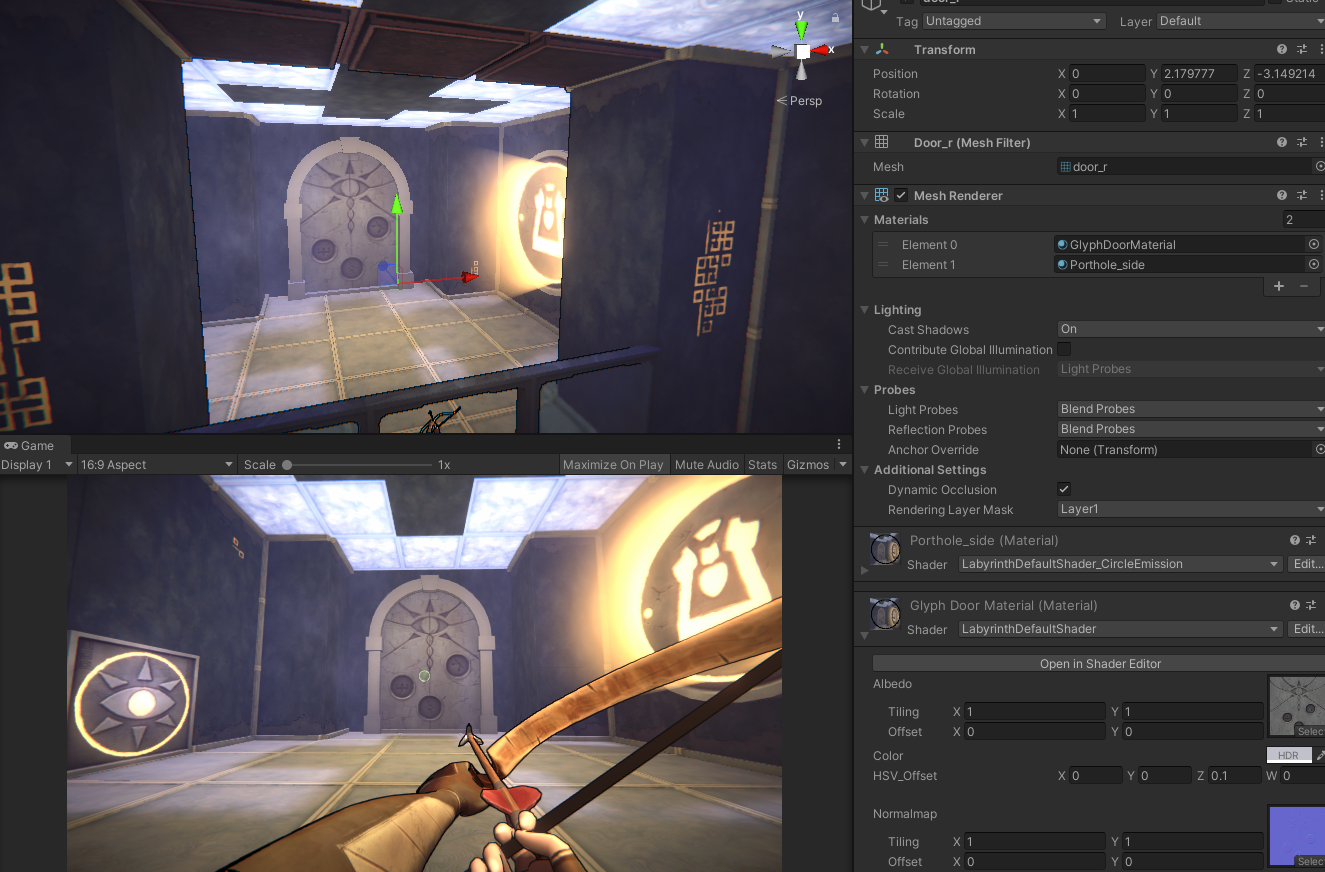Open Light Probes dropdown
The image size is (1325, 872).
pyautogui.click(x=1191, y=409)
